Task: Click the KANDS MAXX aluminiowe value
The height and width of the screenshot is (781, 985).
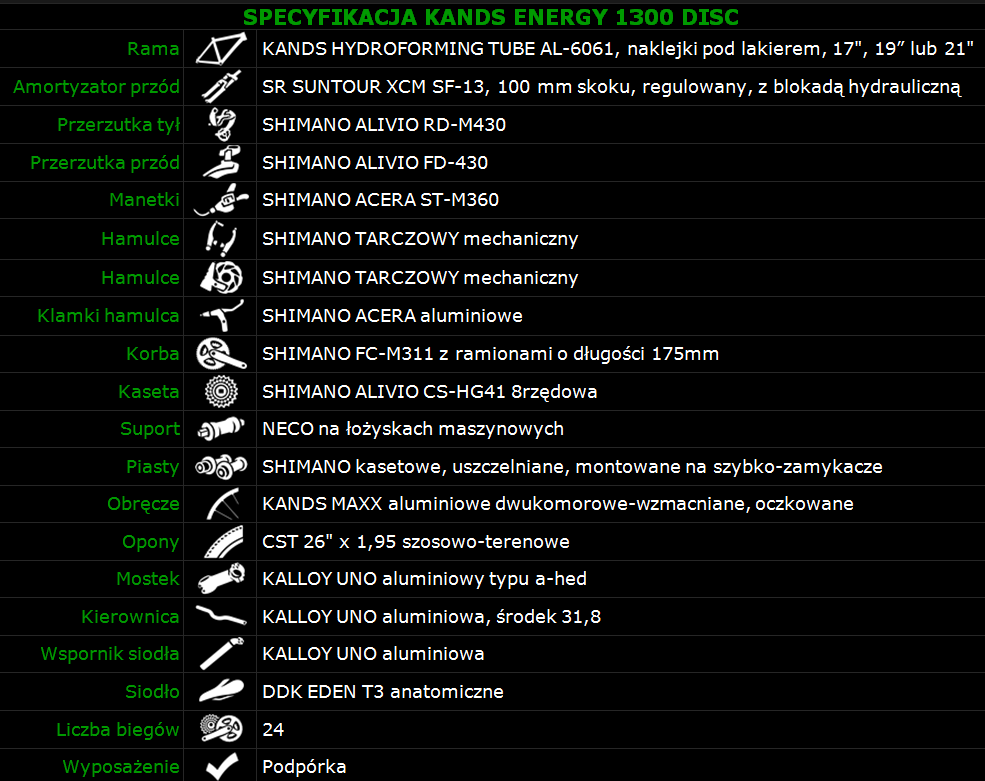Action: click(557, 504)
